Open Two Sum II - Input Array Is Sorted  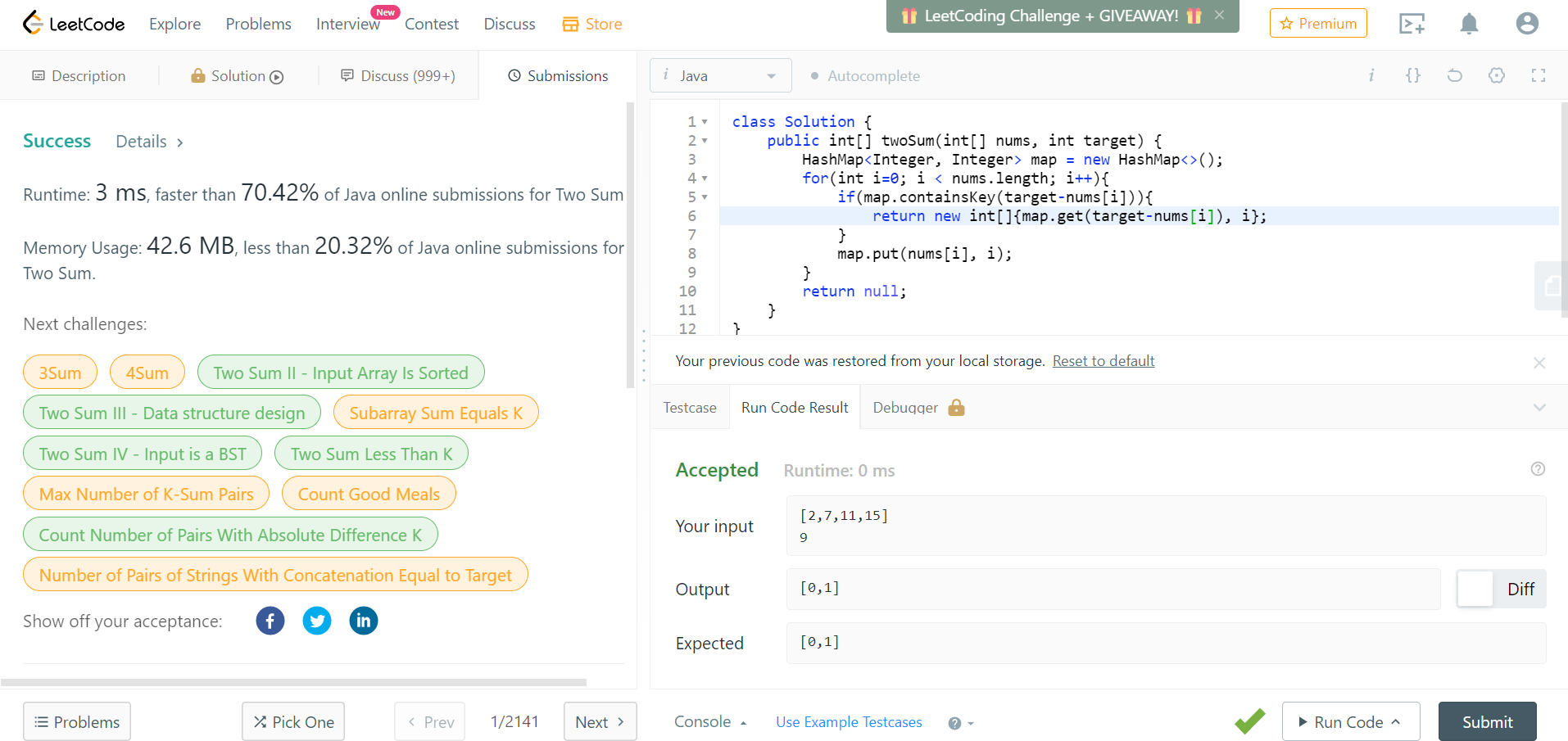pyautogui.click(x=341, y=373)
